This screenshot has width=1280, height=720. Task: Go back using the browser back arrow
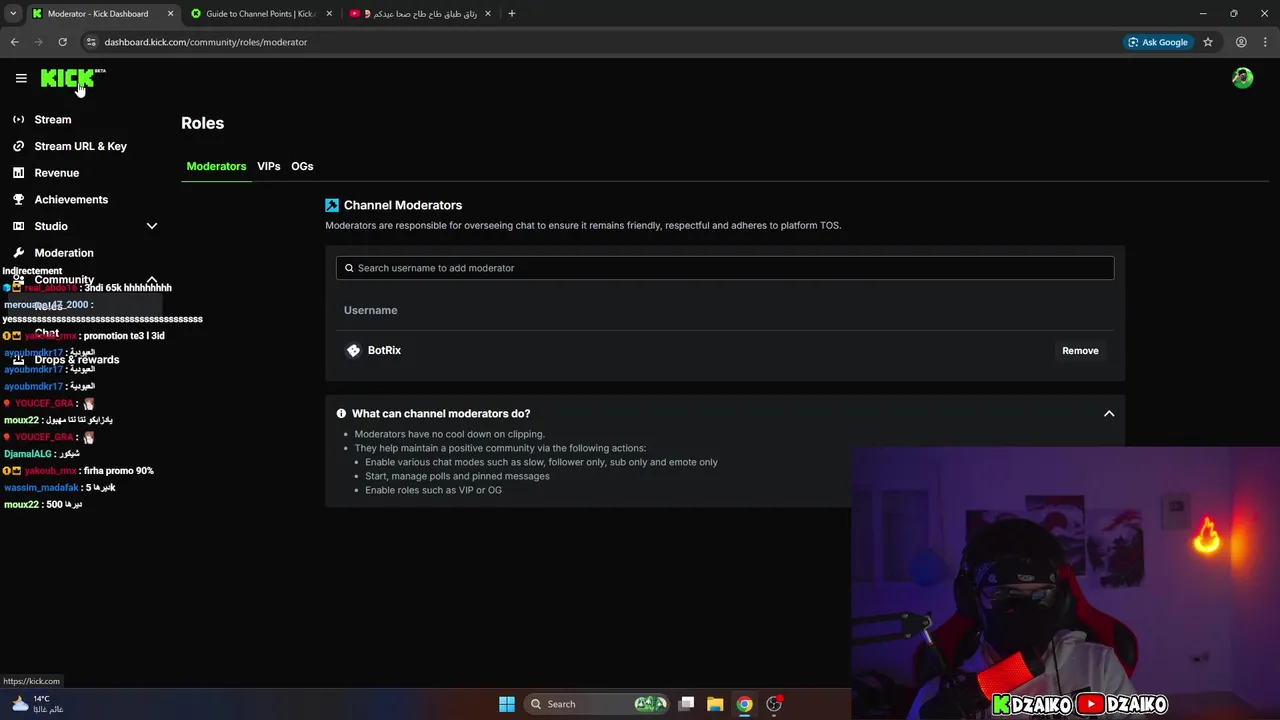click(14, 42)
